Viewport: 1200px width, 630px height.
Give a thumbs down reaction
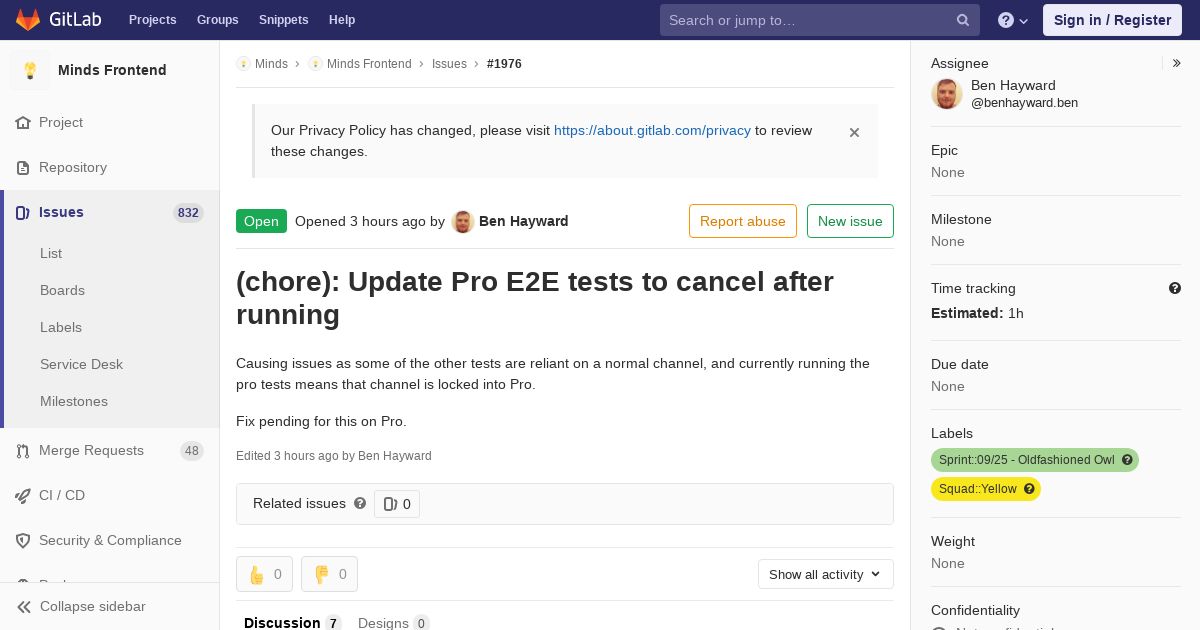pyautogui.click(x=329, y=574)
